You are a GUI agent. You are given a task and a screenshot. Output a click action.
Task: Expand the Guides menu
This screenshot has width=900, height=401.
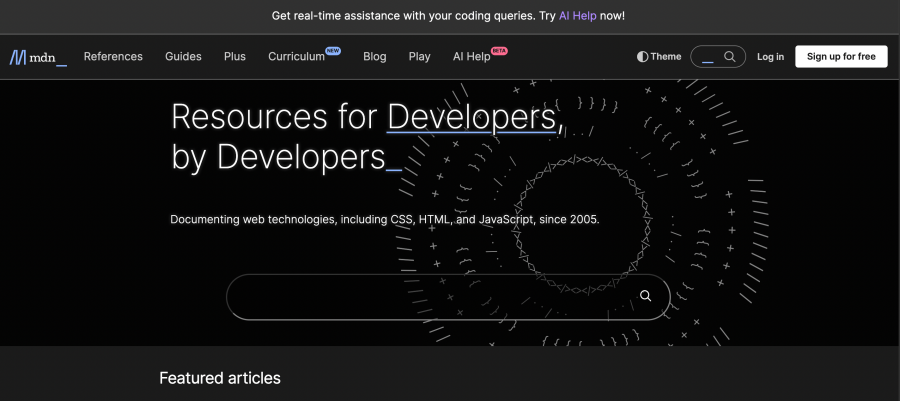[183, 56]
